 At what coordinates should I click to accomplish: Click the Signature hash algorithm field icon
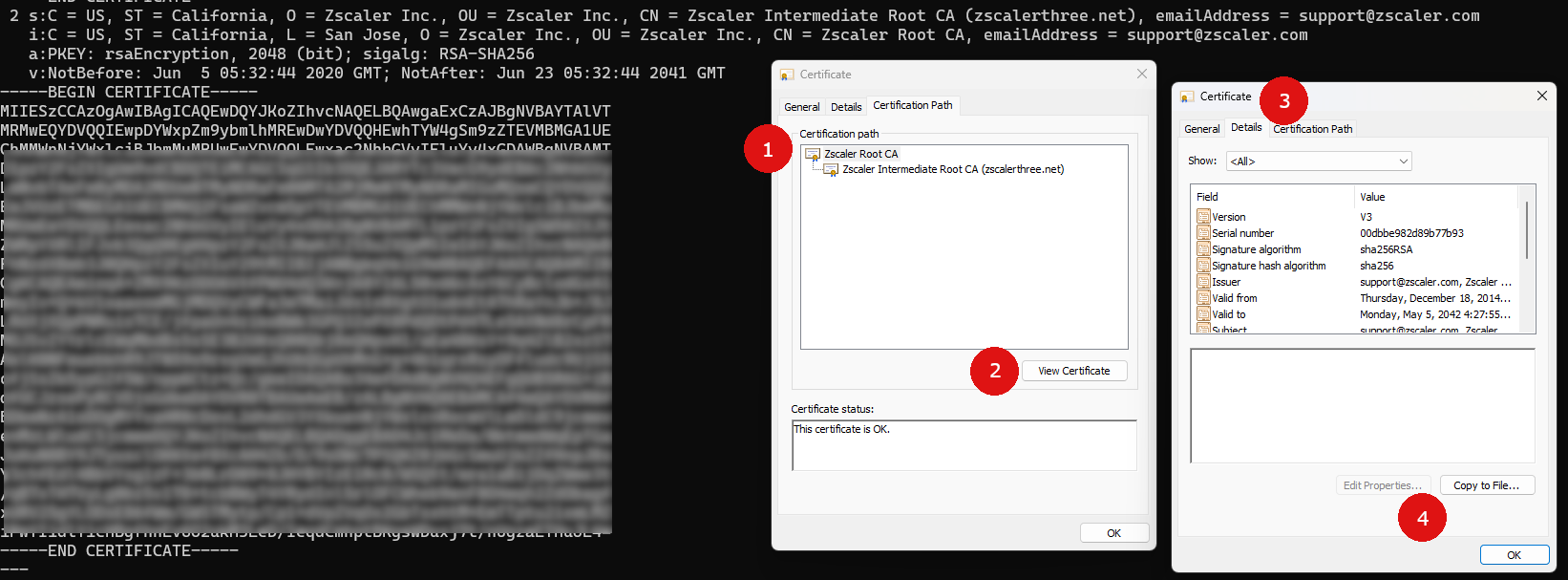(1203, 266)
